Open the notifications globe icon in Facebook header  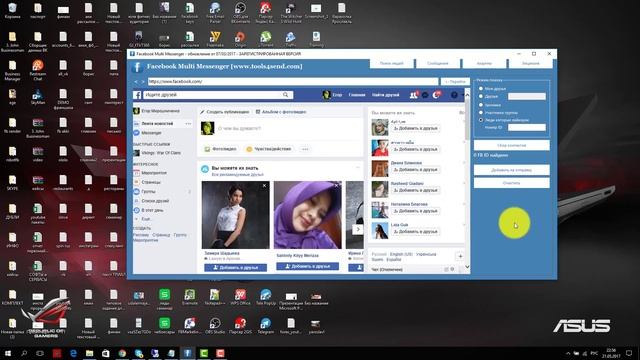(436, 95)
